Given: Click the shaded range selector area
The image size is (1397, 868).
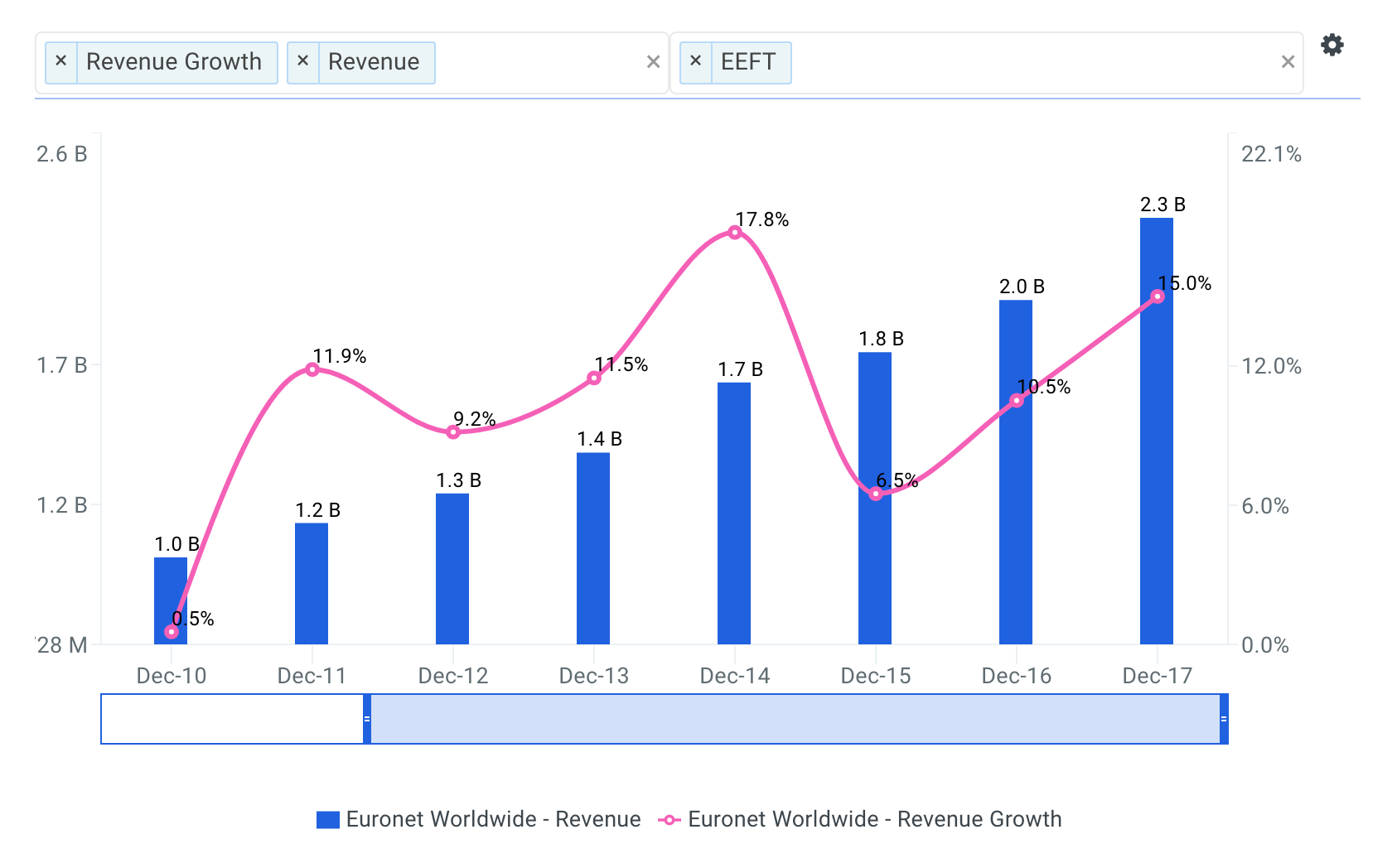Looking at the screenshot, I should click(795, 719).
